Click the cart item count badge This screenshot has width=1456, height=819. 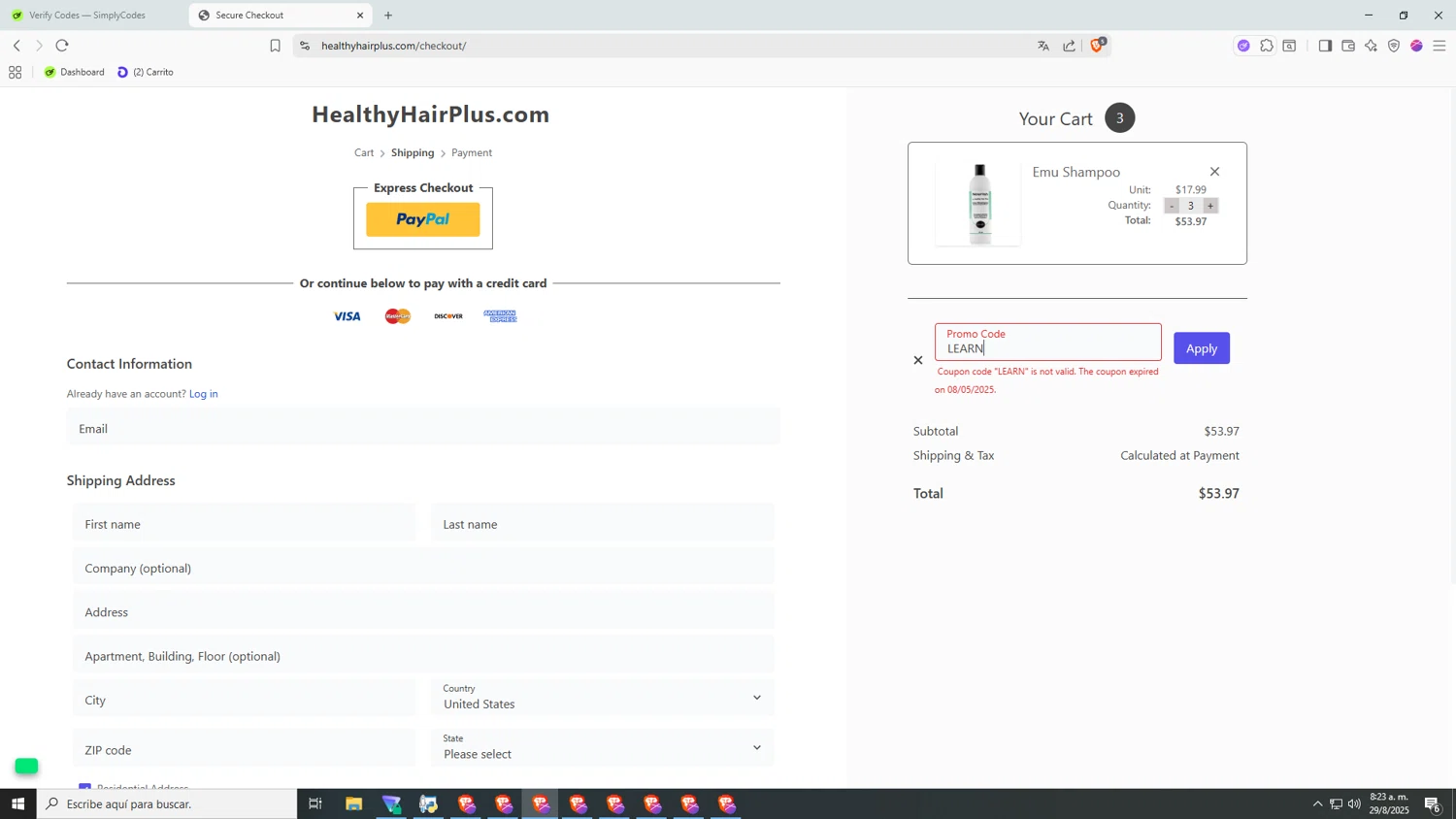pos(1119,118)
